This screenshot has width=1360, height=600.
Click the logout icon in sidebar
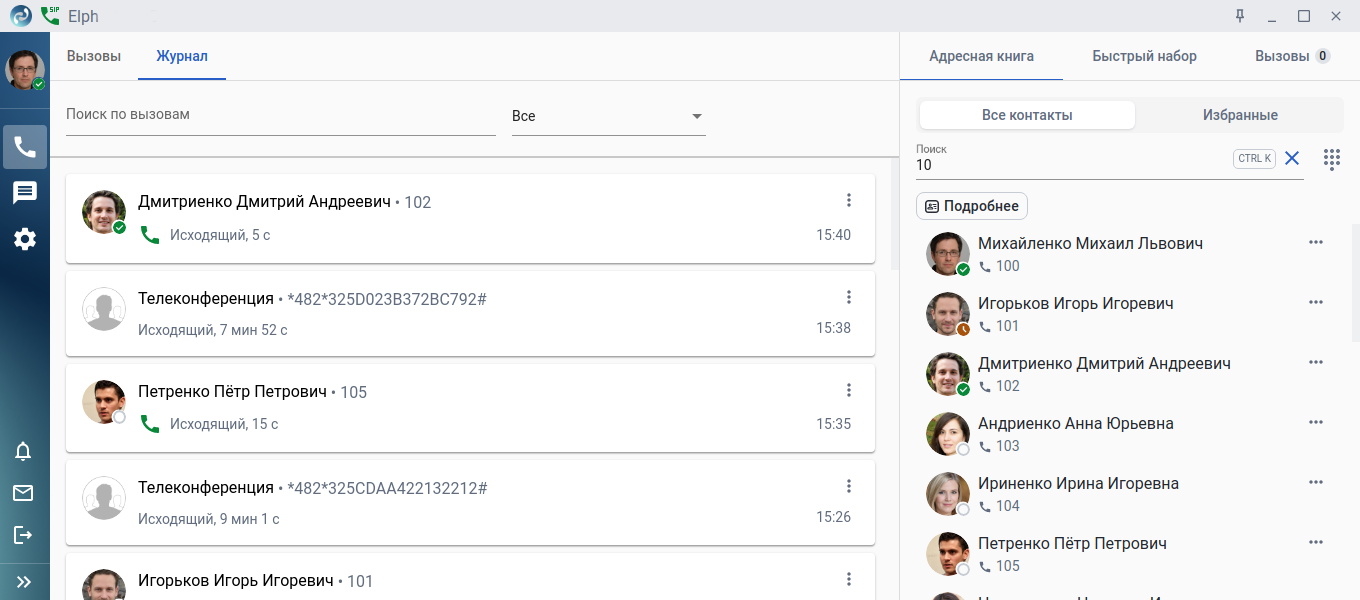pyautogui.click(x=23, y=535)
